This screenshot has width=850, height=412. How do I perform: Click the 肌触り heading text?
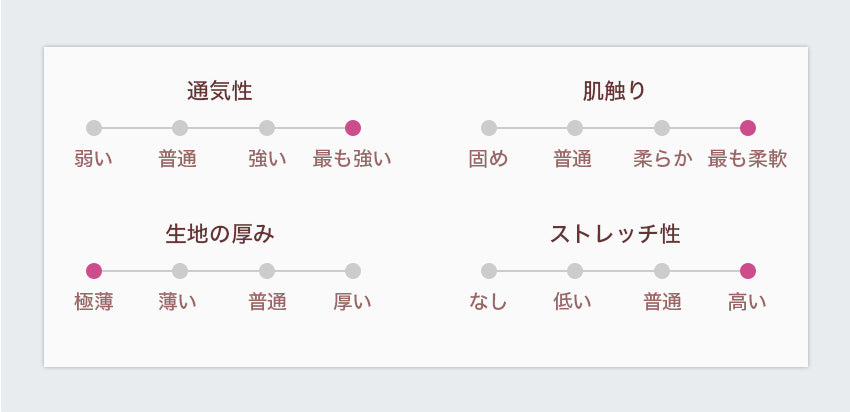[615, 91]
